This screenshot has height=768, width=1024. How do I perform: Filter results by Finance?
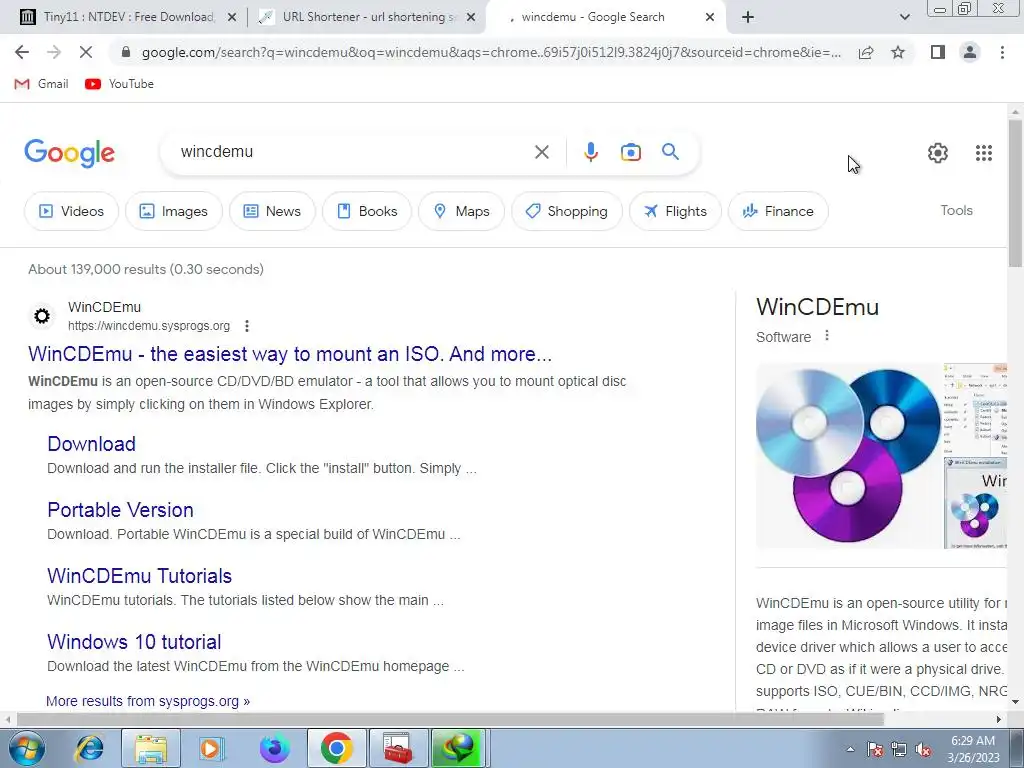(778, 211)
